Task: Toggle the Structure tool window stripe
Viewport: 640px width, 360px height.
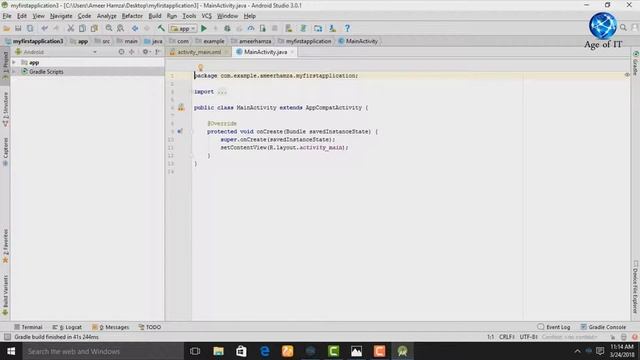Action: pos(5,109)
